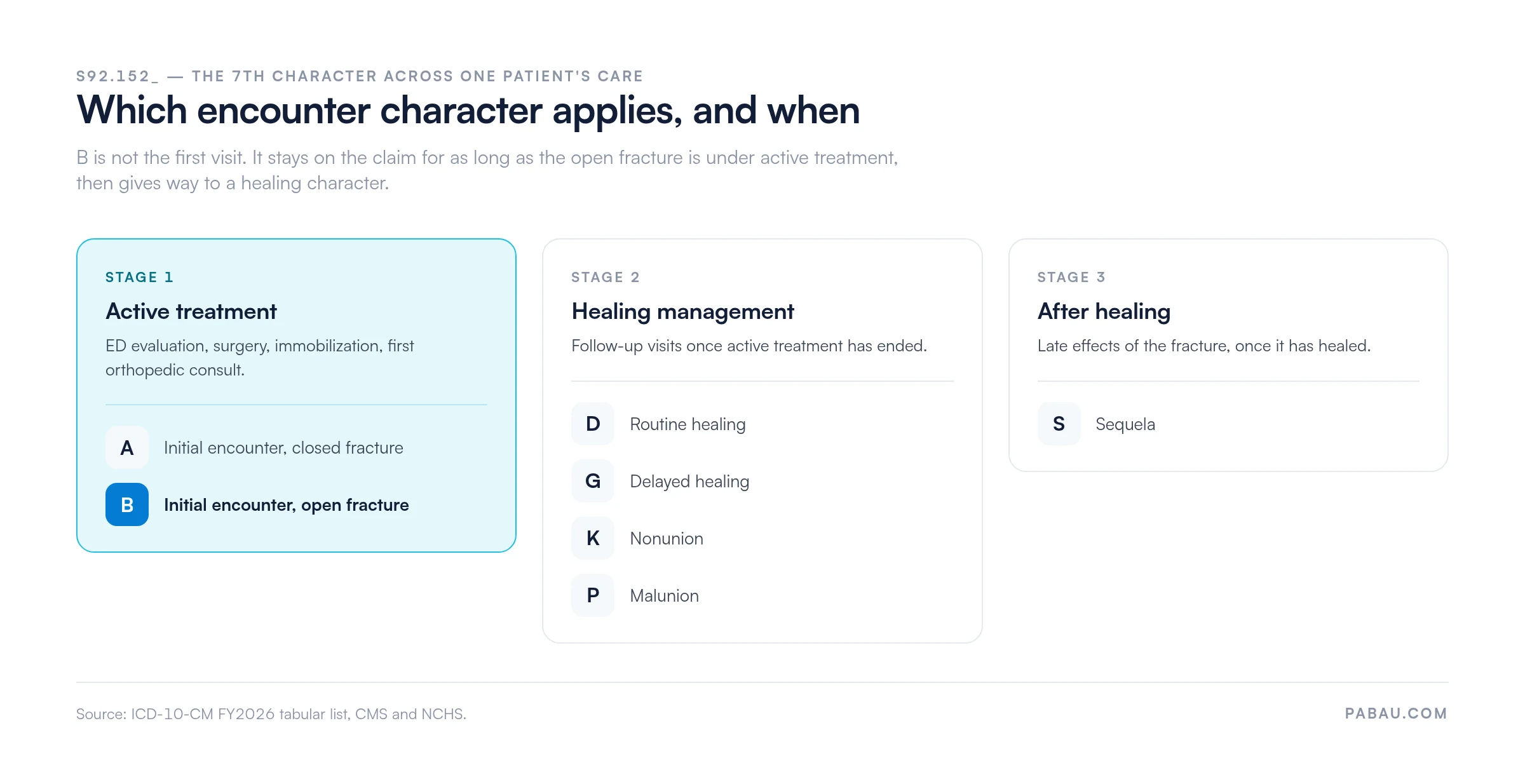The width and height of the screenshot is (1525, 784).
Task: Select the G delayed healing badge
Action: [x=593, y=481]
